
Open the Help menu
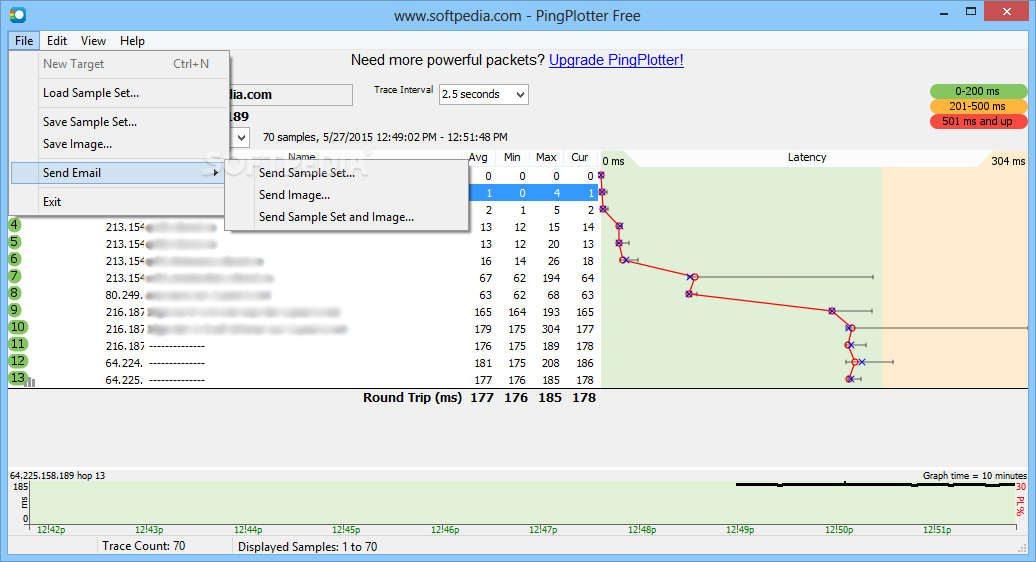pyautogui.click(x=132, y=40)
